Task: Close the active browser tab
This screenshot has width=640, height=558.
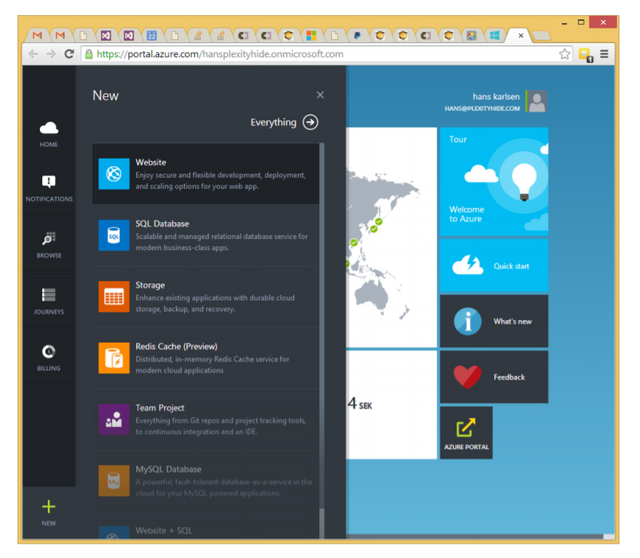Action: point(521,36)
